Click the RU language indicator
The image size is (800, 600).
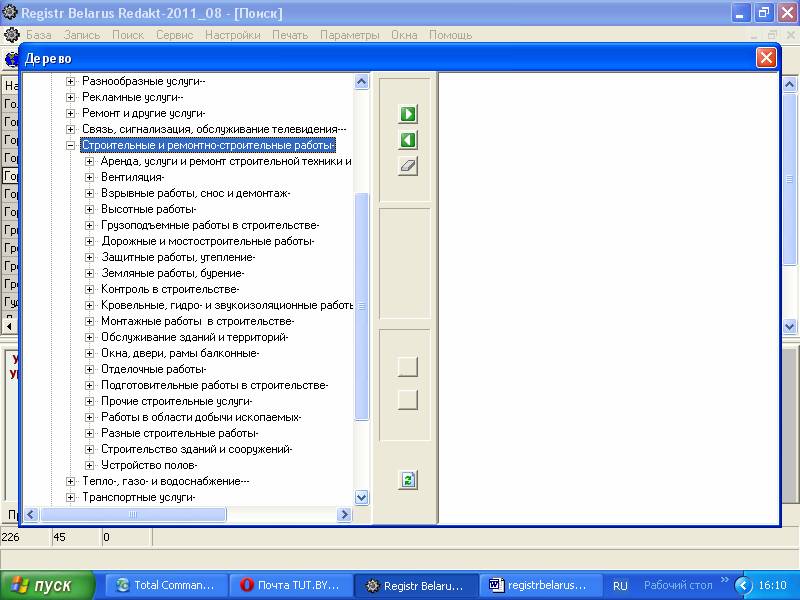point(620,586)
